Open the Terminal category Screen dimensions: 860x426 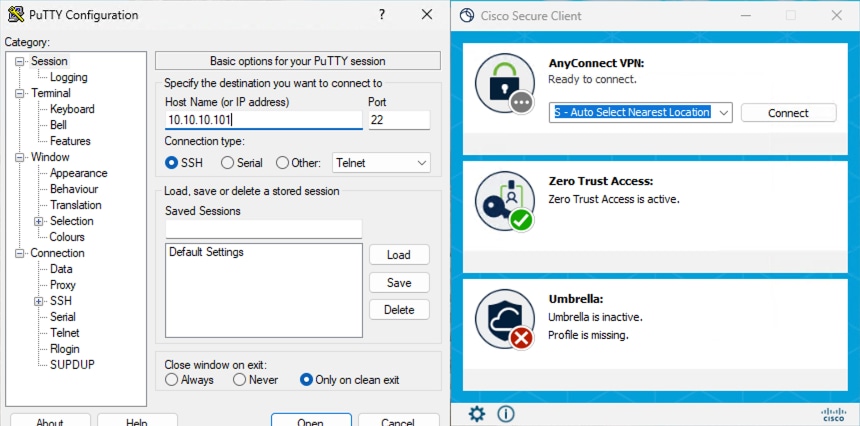pos(51,93)
